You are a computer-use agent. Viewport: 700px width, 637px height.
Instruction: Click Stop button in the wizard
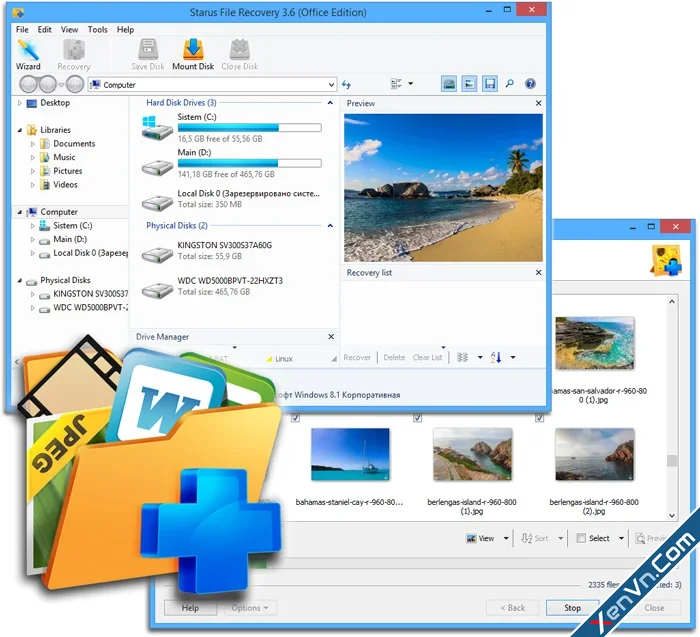click(x=572, y=608)
